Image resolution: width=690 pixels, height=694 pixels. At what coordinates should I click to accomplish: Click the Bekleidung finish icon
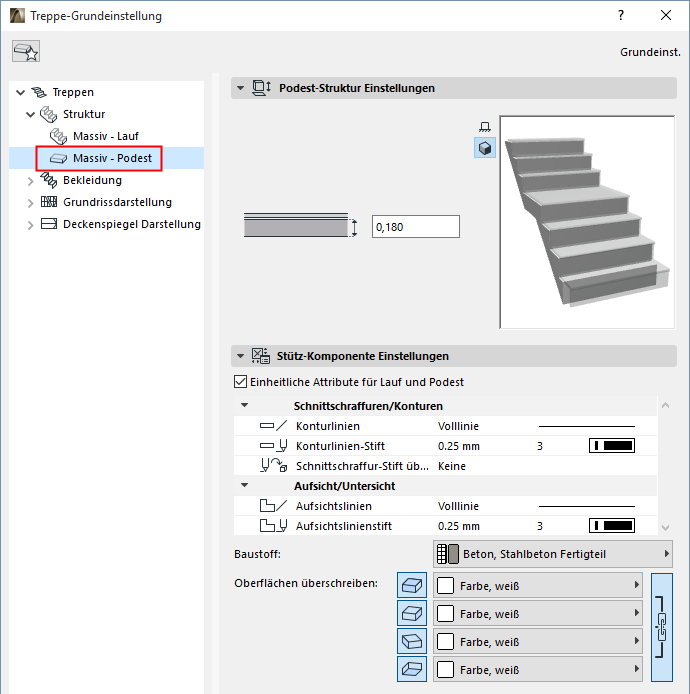coord(49,180)
